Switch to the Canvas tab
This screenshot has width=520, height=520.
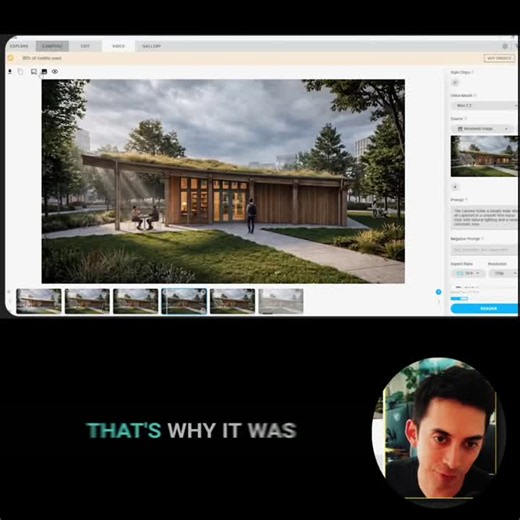pos(52,46)
